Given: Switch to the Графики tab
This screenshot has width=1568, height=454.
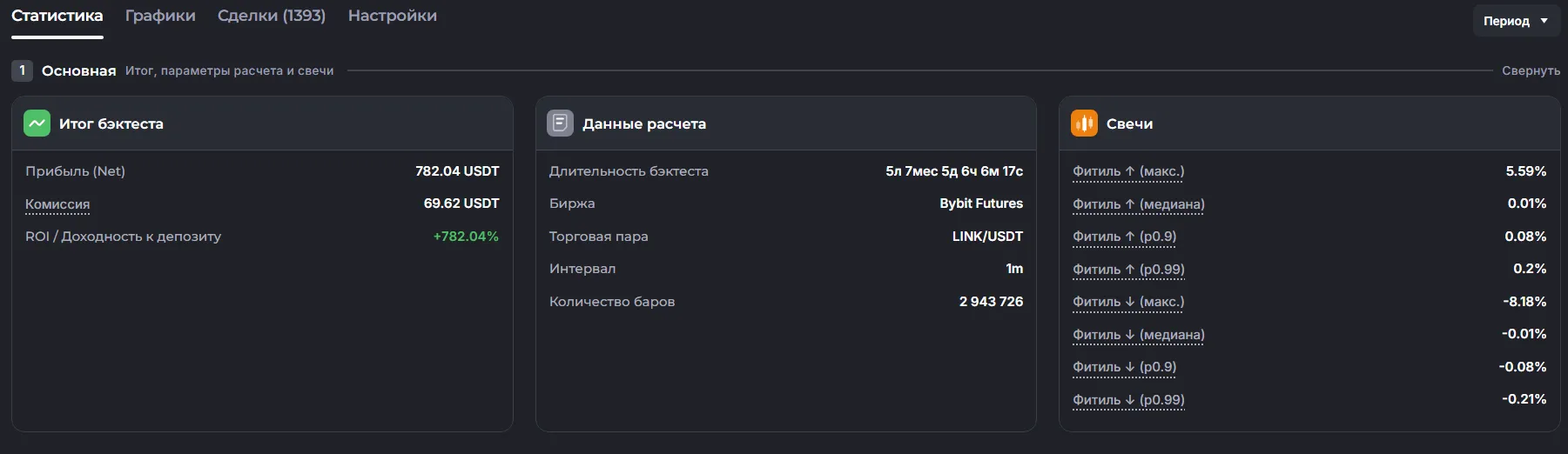Looking at the screenshot, I should (160, 16).
